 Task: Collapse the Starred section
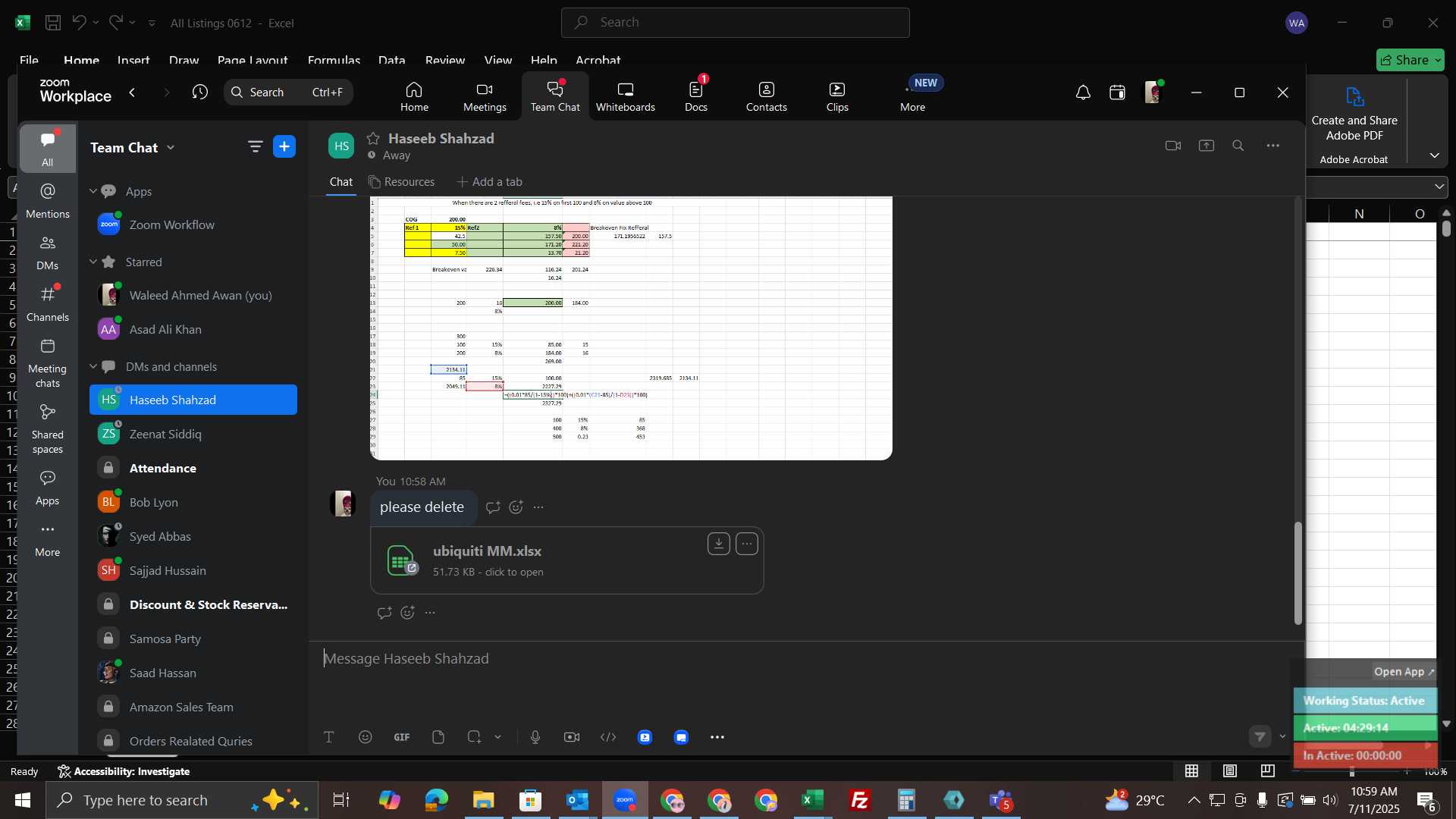[93, 262]
